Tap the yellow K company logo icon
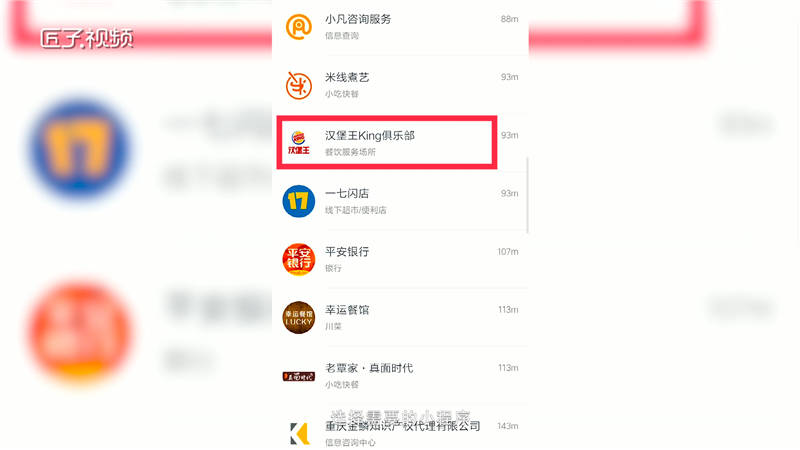800x450 pixels. click(299, 434)
